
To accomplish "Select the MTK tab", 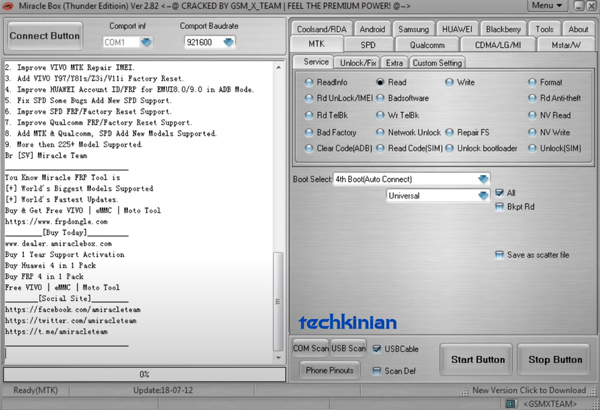I will pos(316,44).
